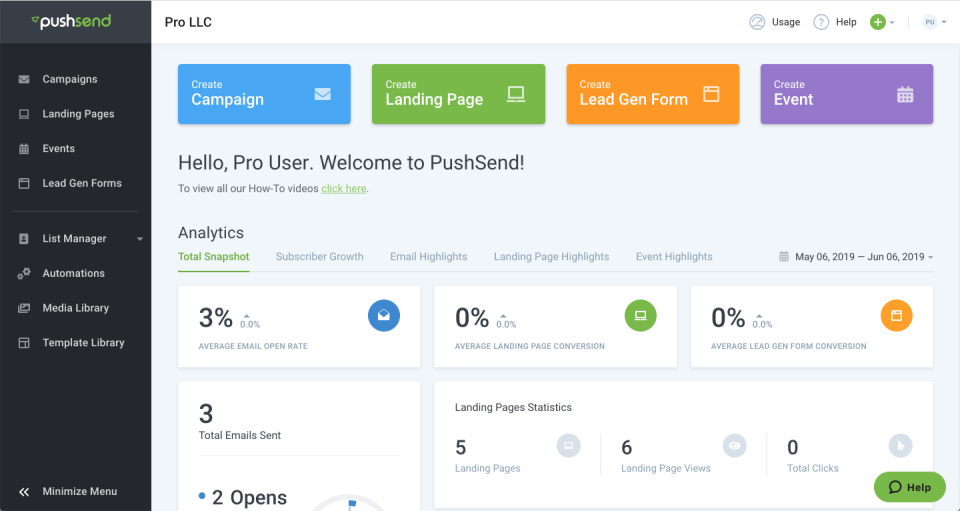Click laptop icon on Create Landing Page card
The height and width of the screenshot is (511, 960).
click(x=516, y=94)
